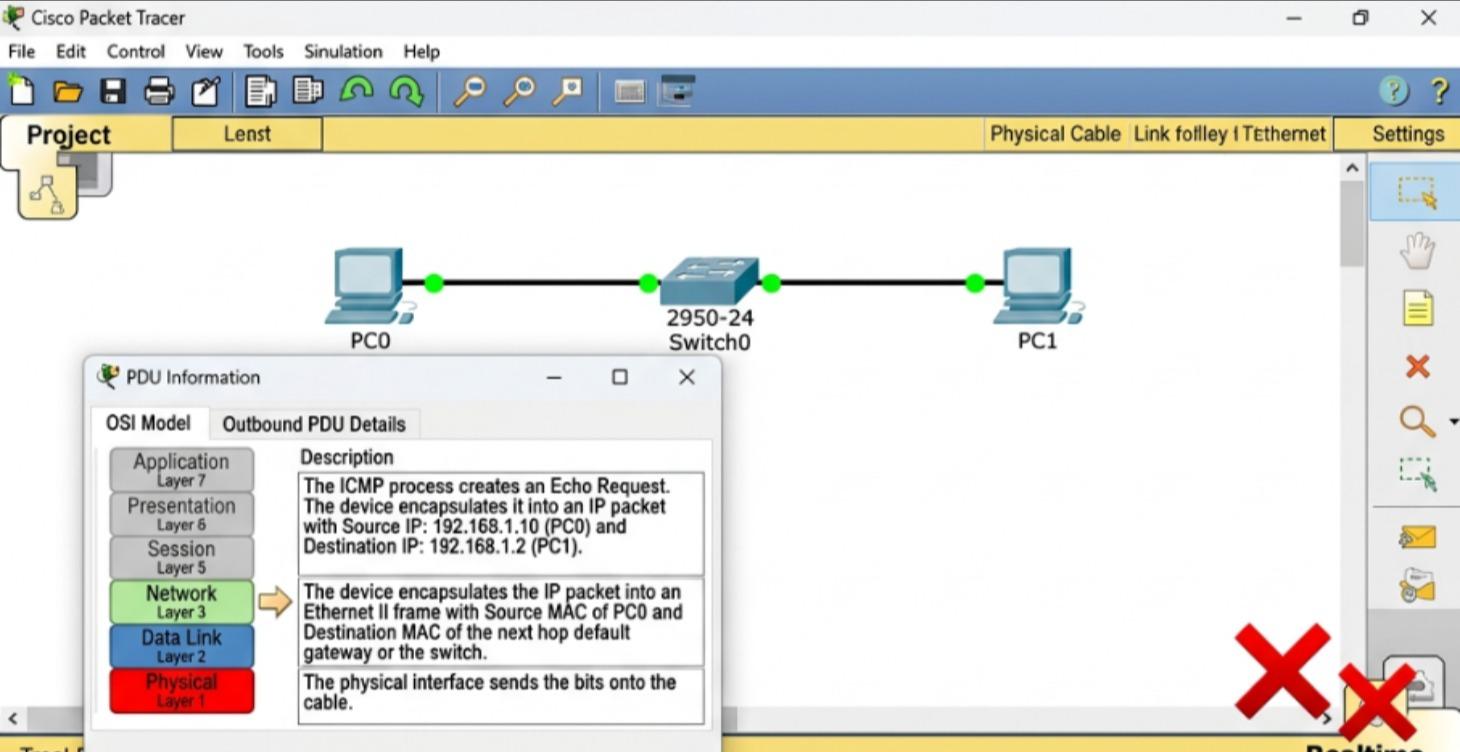Open the Sinulation menu
1460x752 pixels.
click(343, 52)
